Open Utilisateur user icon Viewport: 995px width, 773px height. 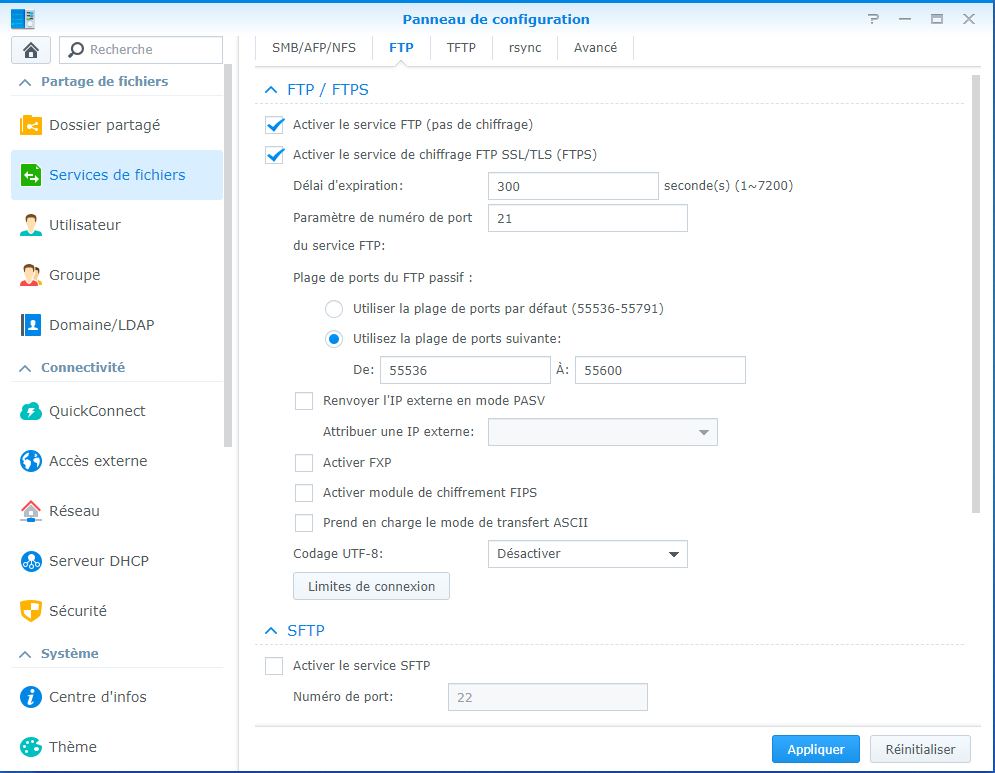point(30,225)
